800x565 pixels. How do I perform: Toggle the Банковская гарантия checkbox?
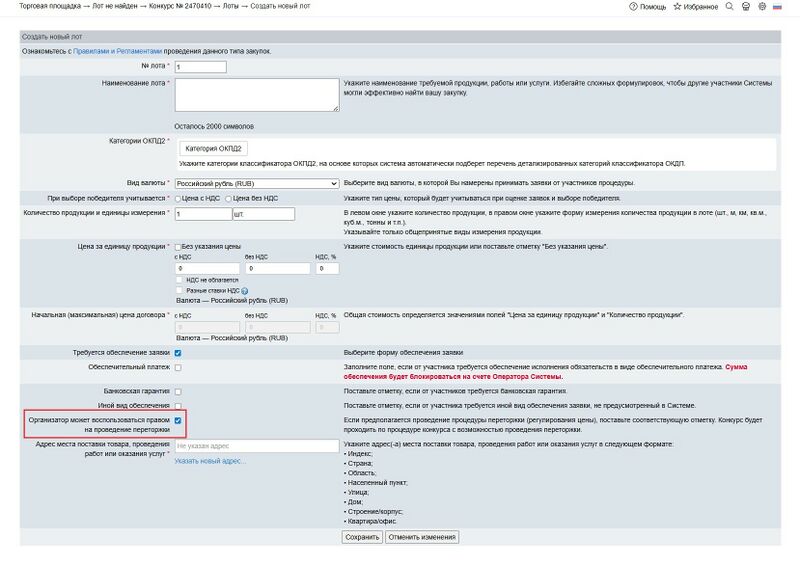coord(178,391)
